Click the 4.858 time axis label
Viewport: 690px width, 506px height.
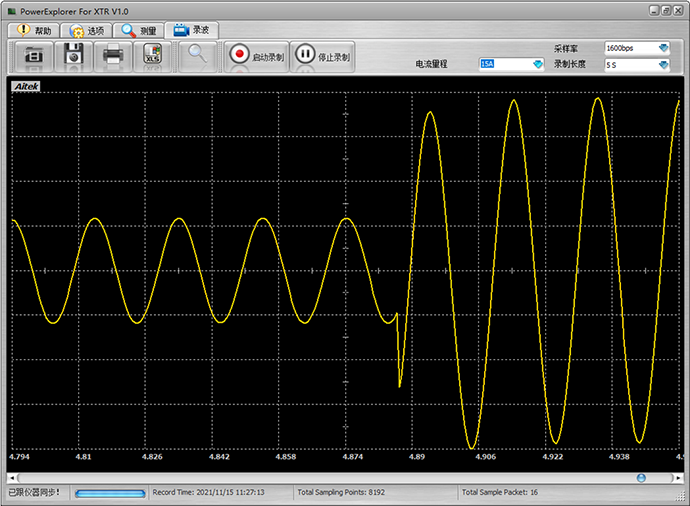[x=286, y=457]
